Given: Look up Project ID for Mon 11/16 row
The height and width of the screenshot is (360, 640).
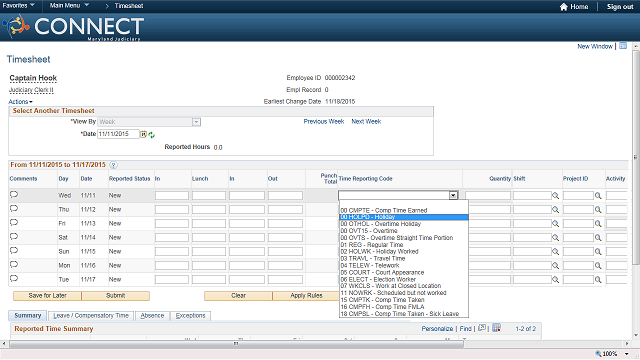Looking at the screenshot, I should click(598, 266).
